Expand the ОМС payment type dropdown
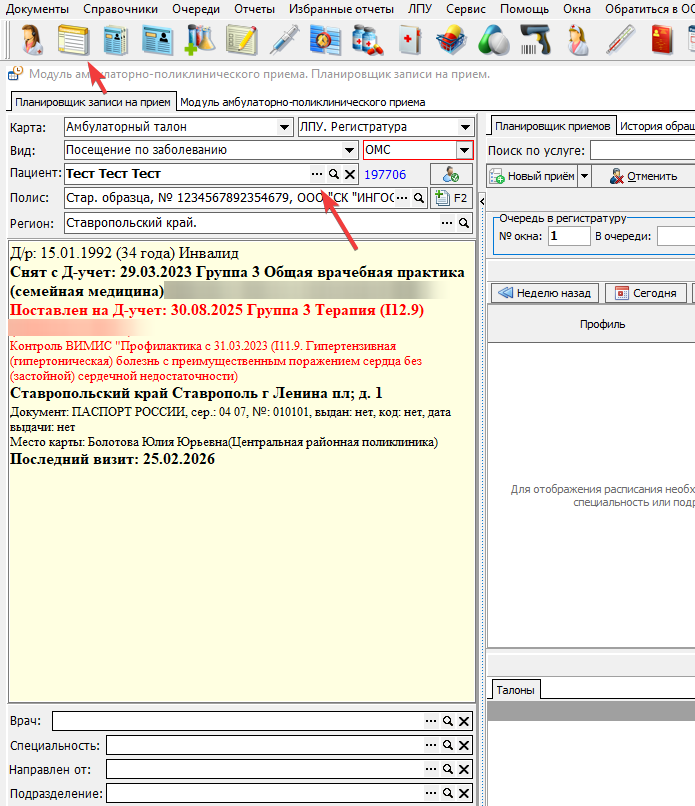695x806 pixels. click(464, 151)
